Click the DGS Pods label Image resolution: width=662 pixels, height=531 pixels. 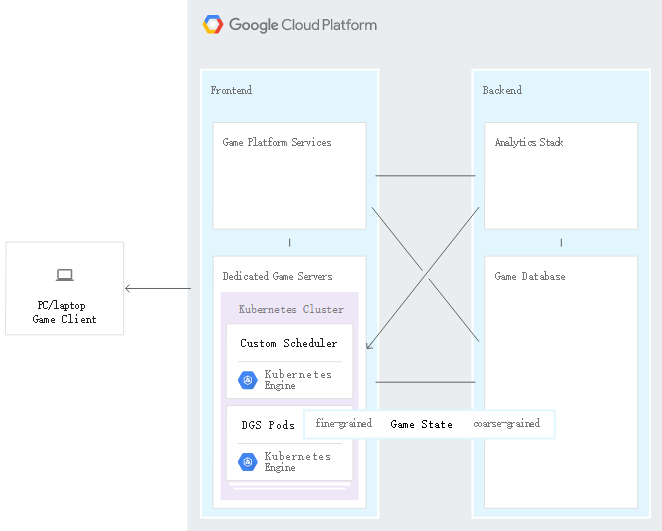tap(268, 425)
